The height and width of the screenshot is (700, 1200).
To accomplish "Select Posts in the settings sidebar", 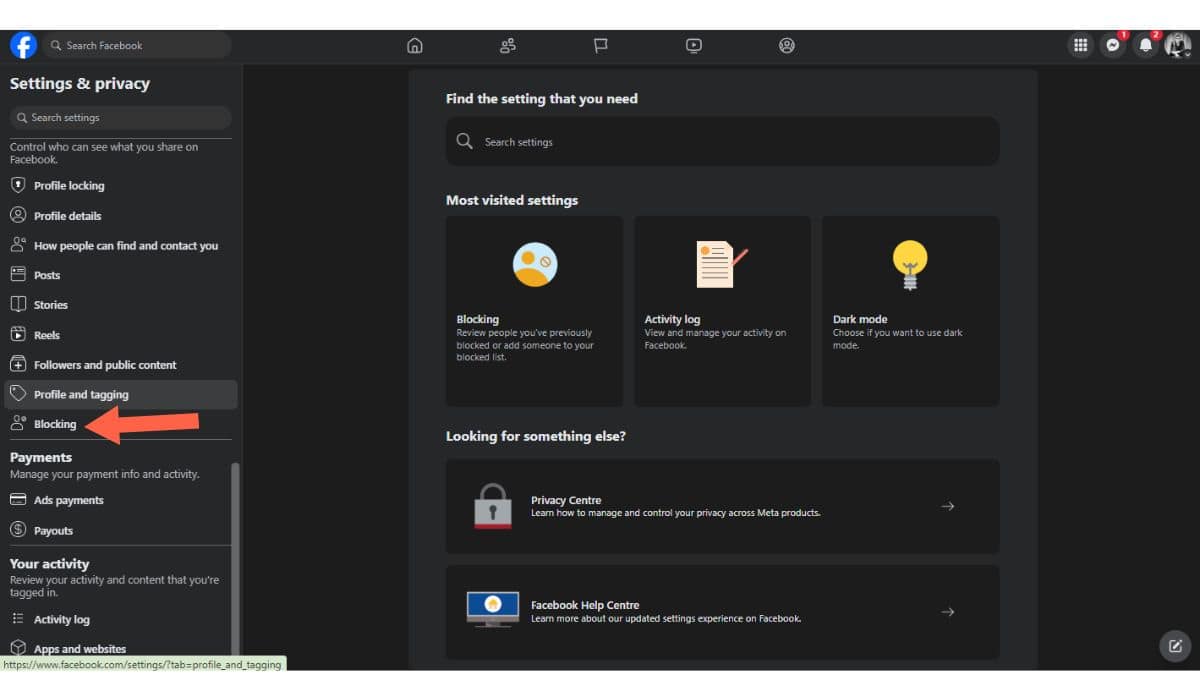I will click(x=120, y=275).
